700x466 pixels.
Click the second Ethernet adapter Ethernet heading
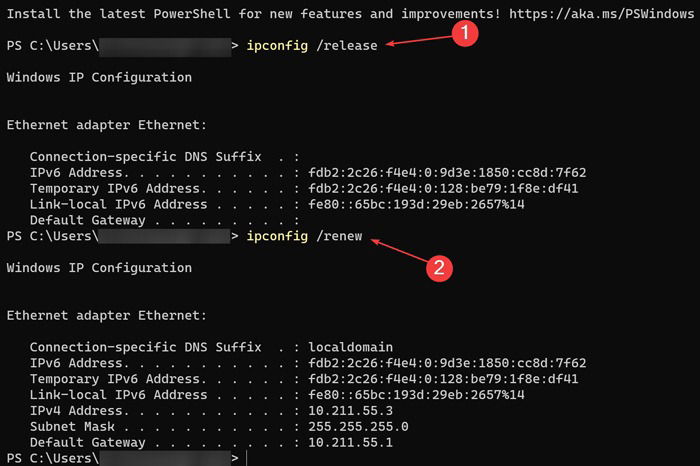pos(107,316)
